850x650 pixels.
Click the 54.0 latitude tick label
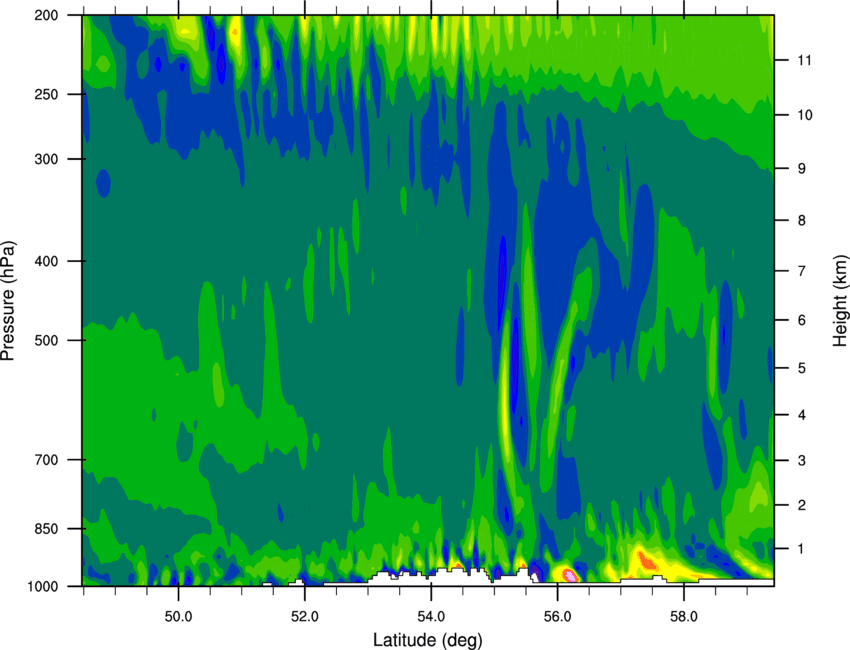431,617
